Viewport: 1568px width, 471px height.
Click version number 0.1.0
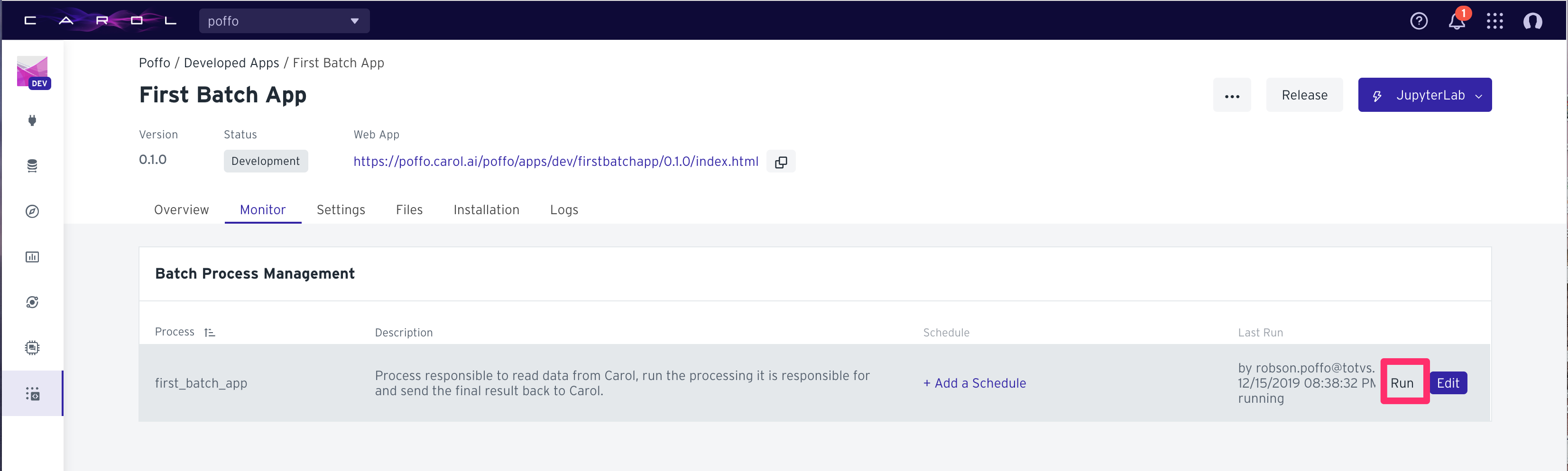point(153,160)
